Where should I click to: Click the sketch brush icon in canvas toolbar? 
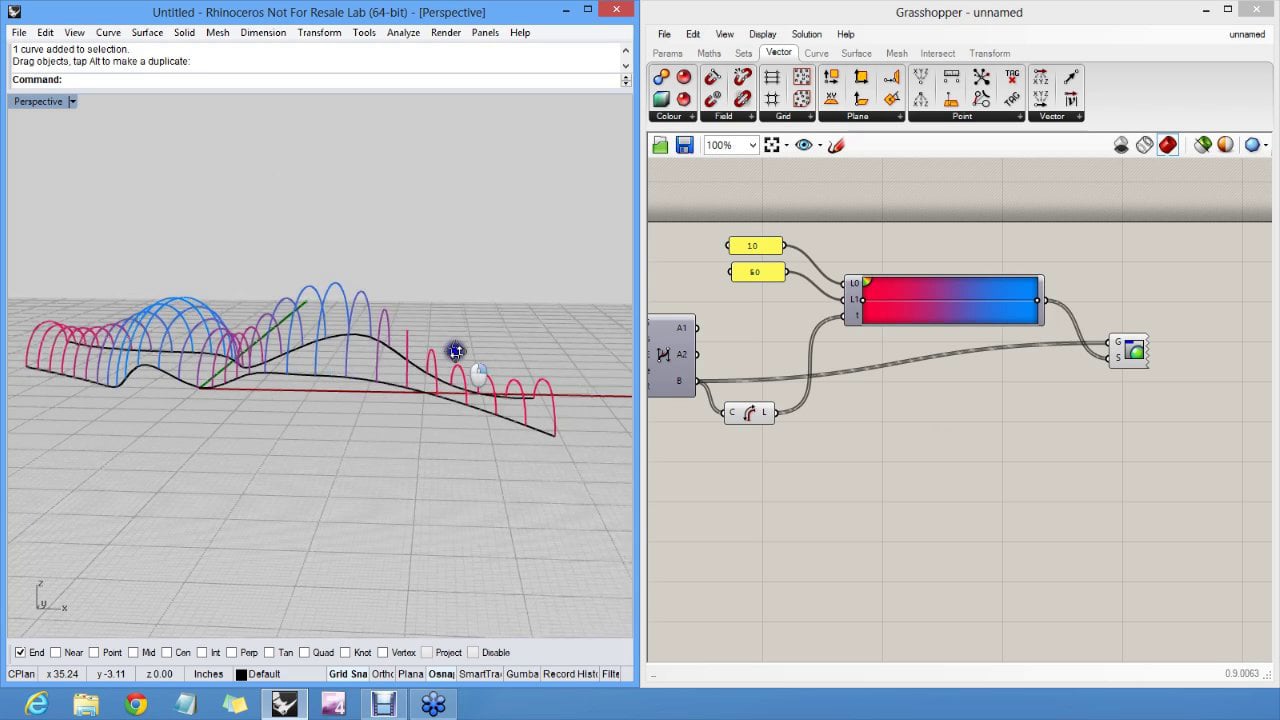pyautogui.click(x=837, y=146)
